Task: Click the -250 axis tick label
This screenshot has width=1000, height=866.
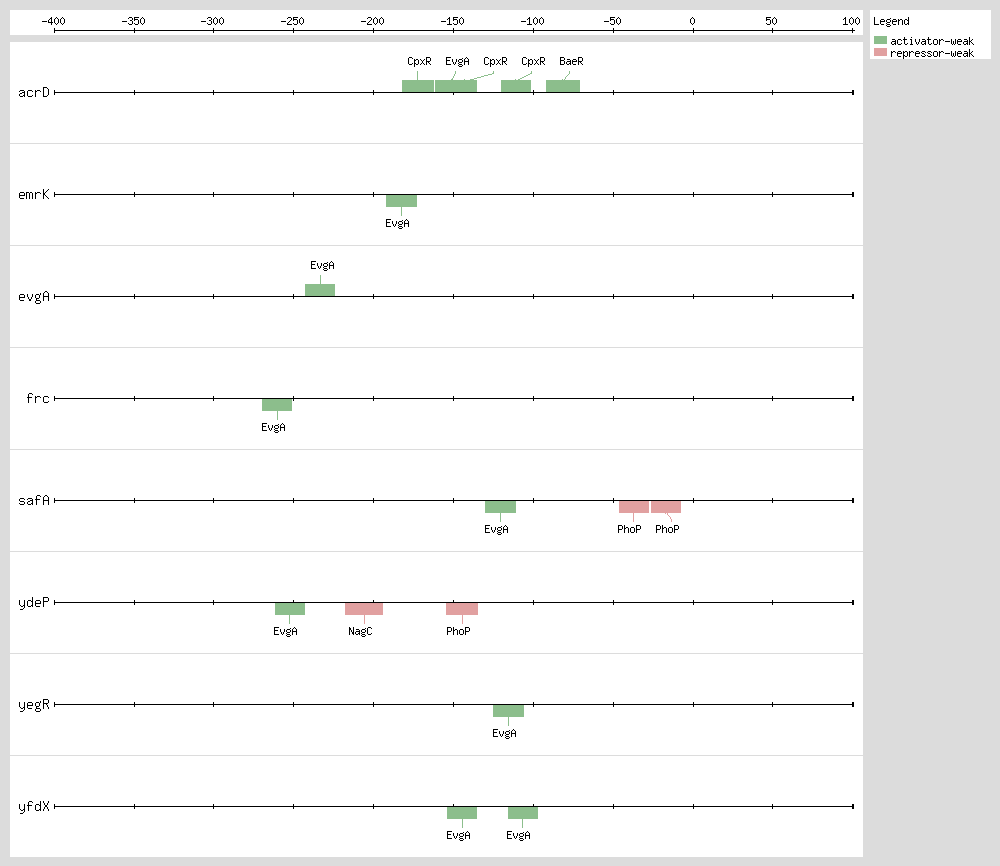Action: [x=293, y=21]
